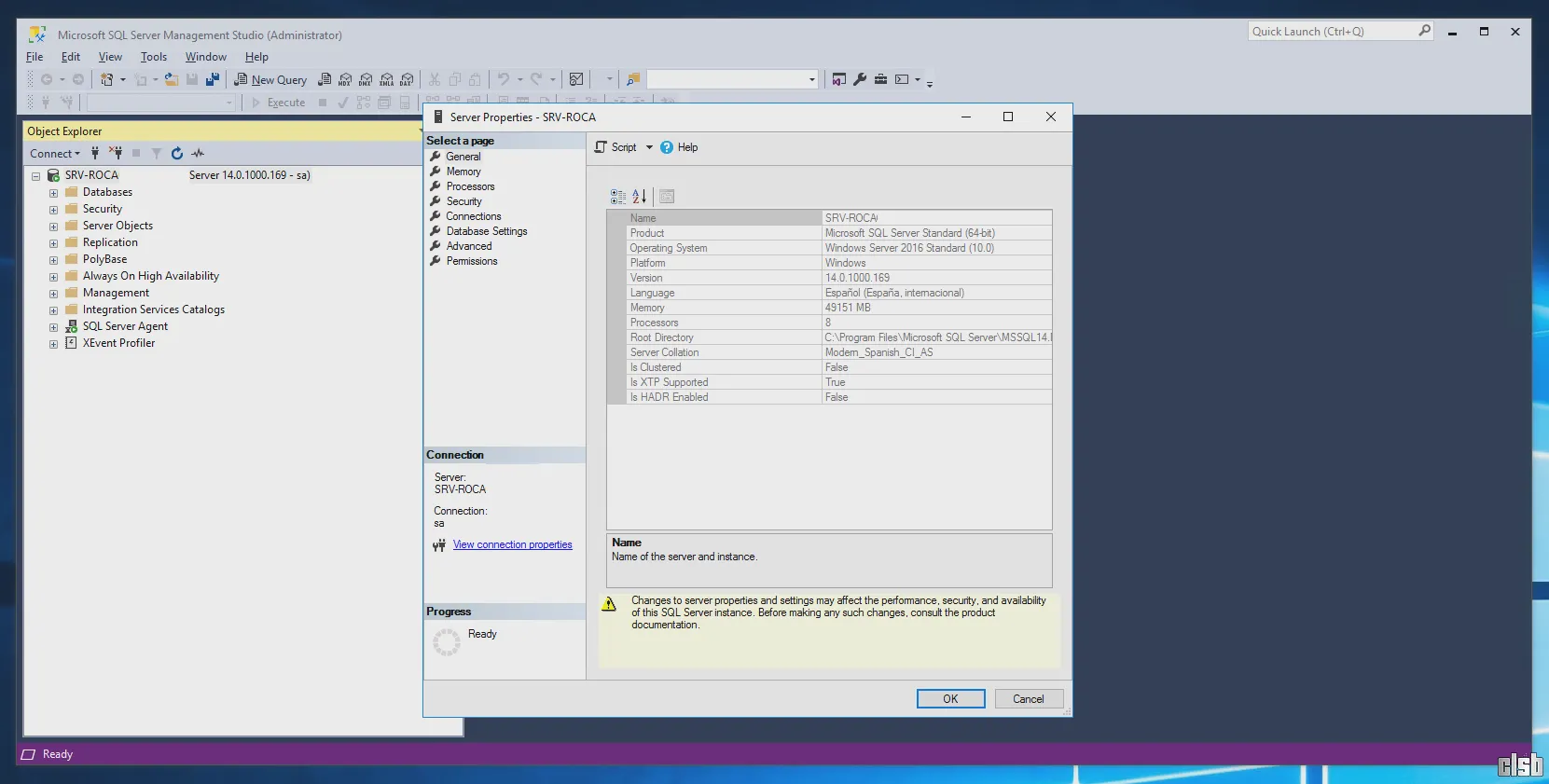Open the File menu
Screen dimensions: 1549x784
click(x=35, y=57)
